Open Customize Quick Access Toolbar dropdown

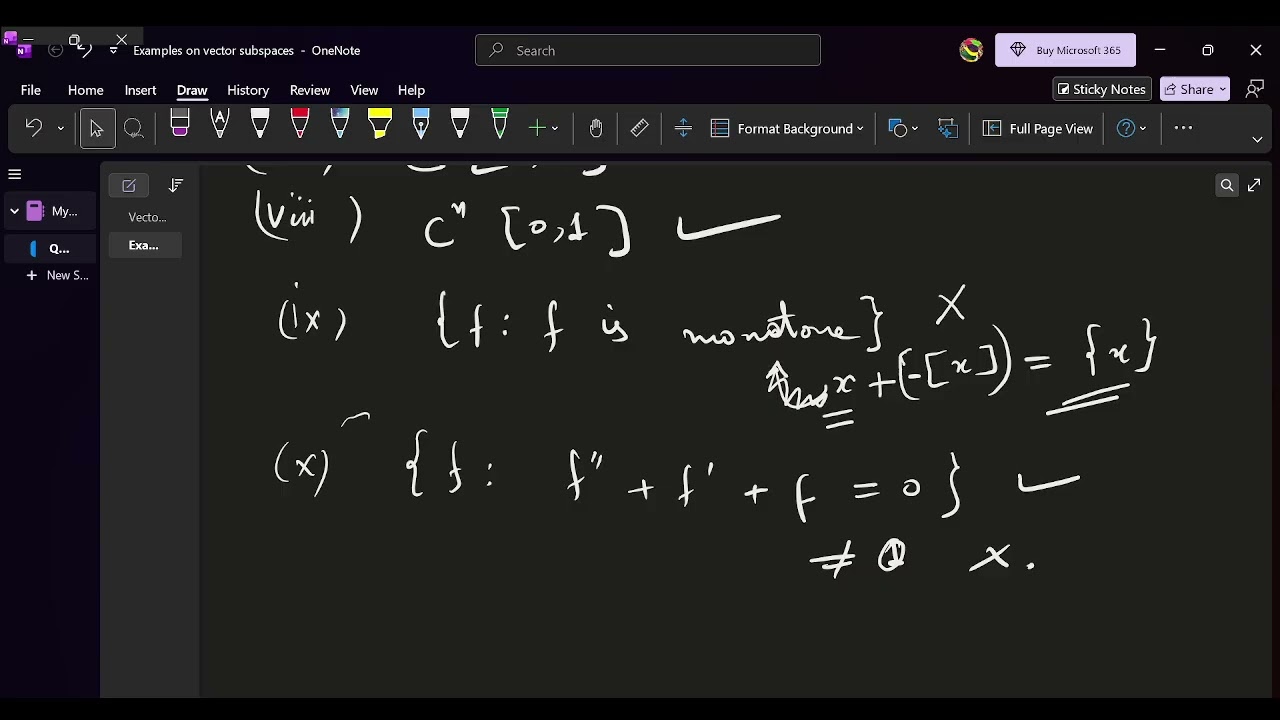(114, 50)
